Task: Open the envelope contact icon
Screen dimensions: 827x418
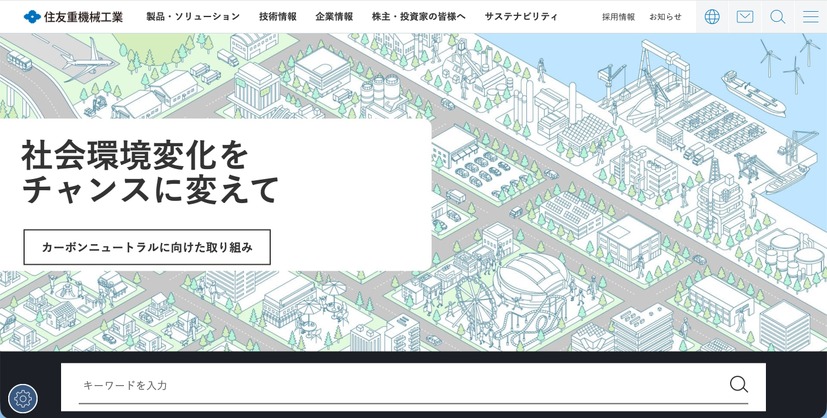Action: coord(745,17)
